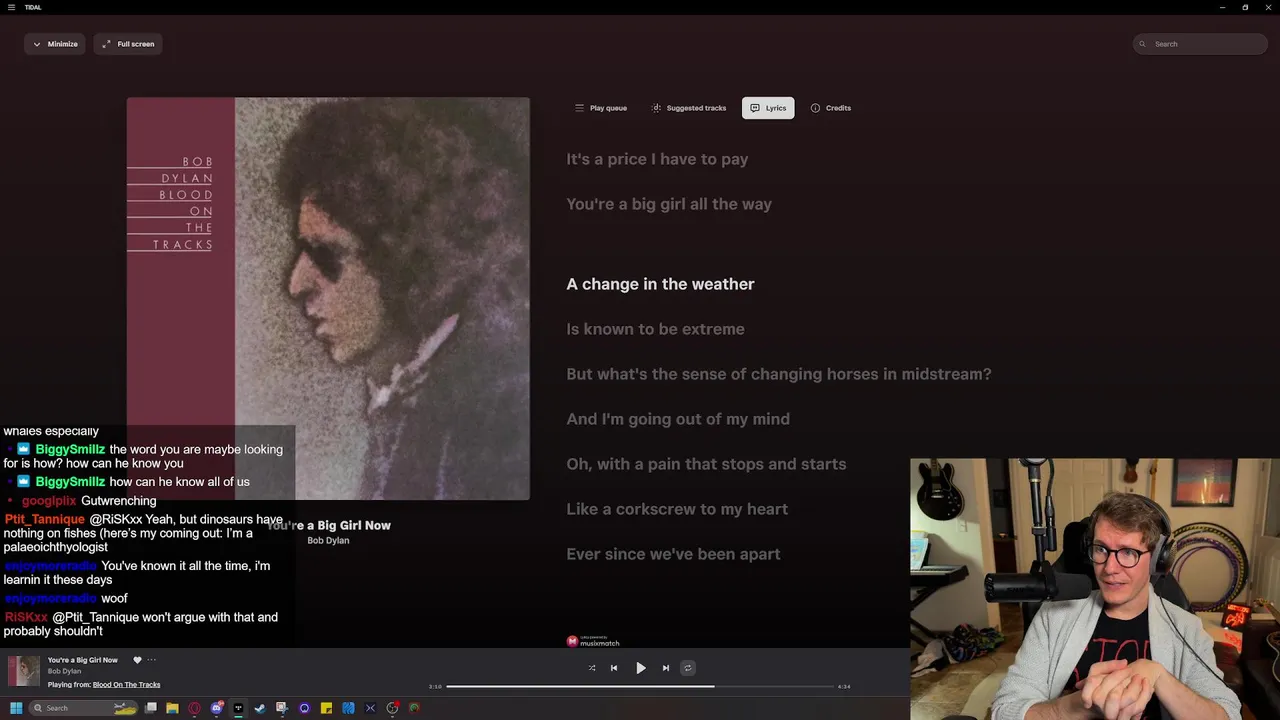1280x720 pixels.
Task: Click lyric "Is known to be extreme"
Action: (x=655, y=329)
